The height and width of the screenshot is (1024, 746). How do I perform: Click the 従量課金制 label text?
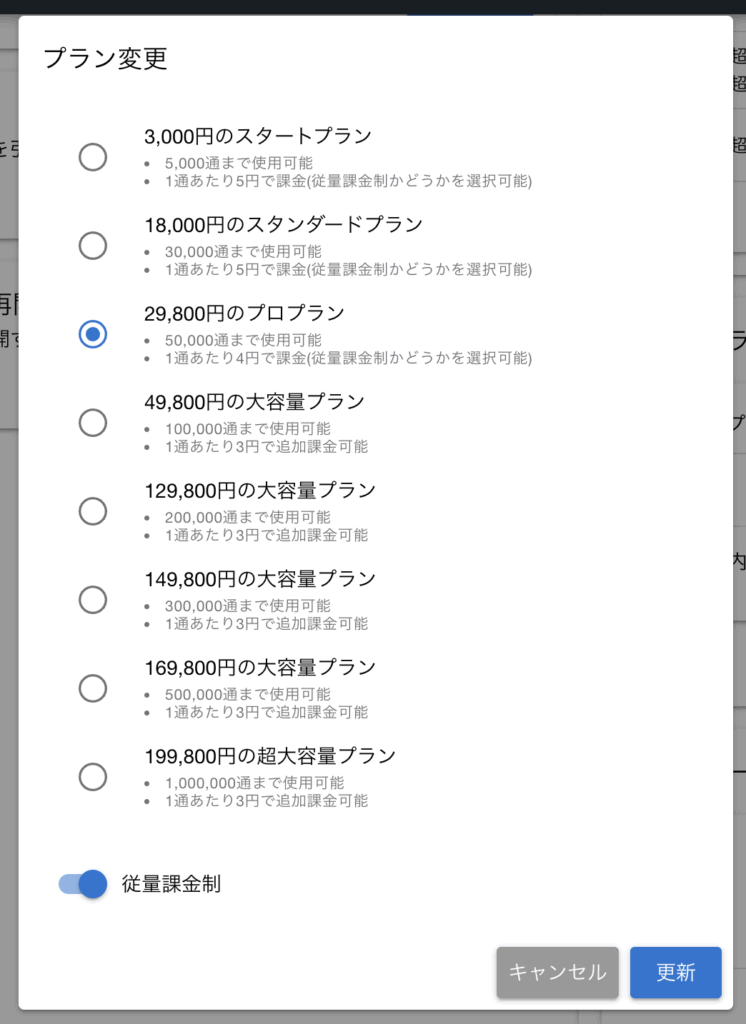[171, 884]
